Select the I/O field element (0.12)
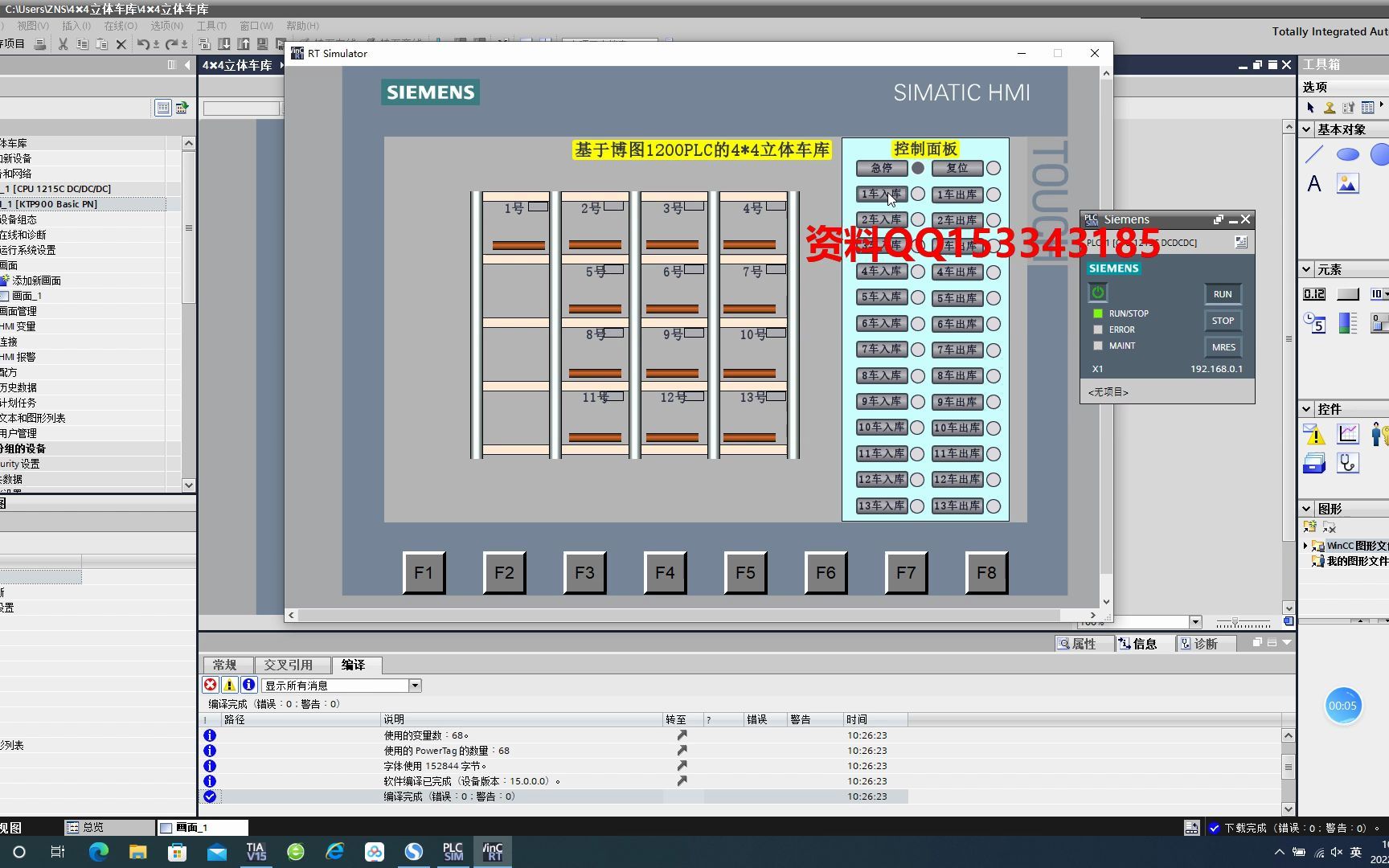 pyautogui.click(x=1314, y=294)
